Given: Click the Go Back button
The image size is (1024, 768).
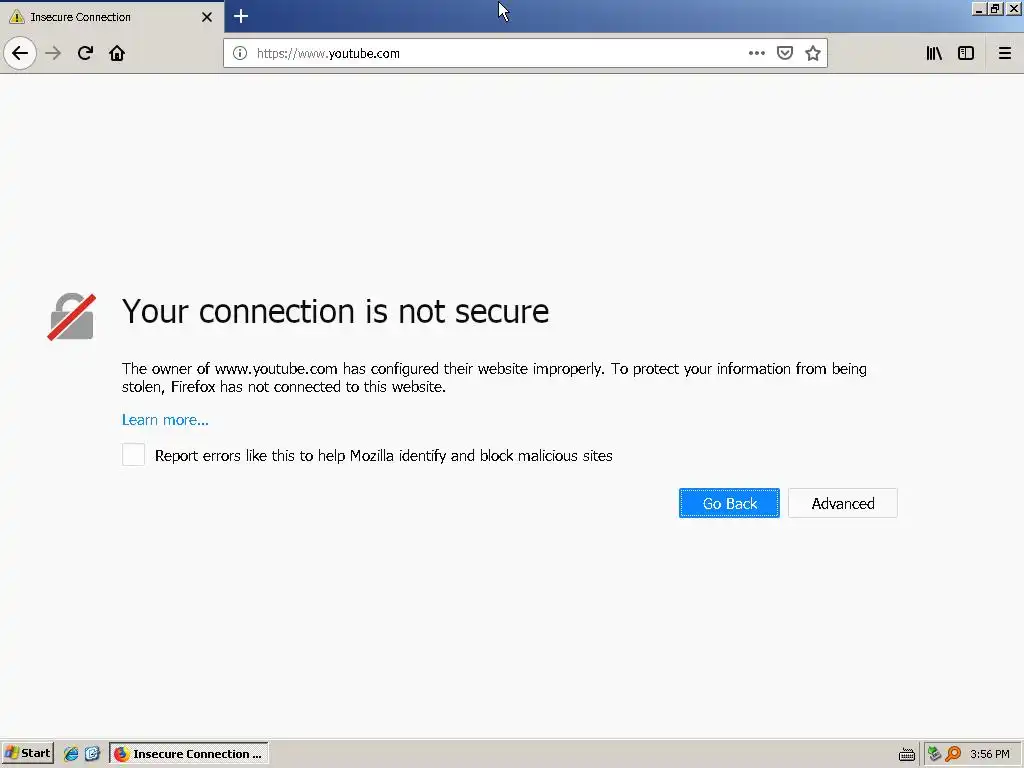Looking at the screenshot, I should coord(729,503).
